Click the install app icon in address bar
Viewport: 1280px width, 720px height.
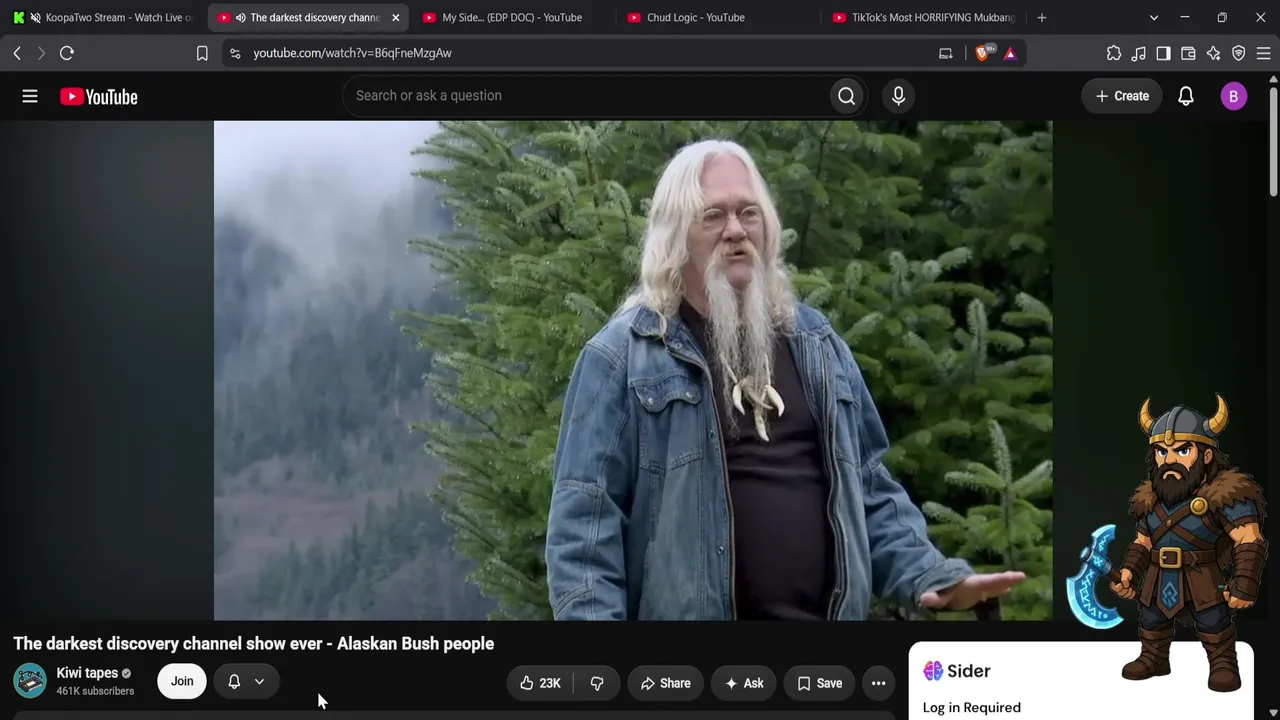click(946, 53)
